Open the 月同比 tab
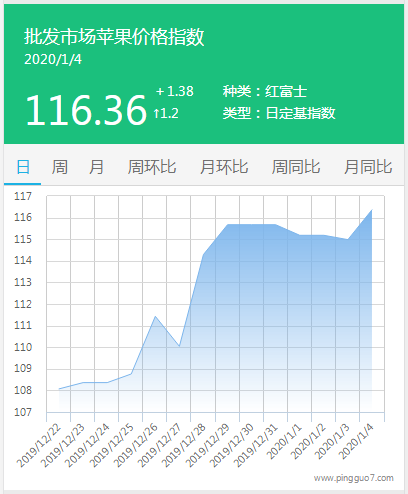Viewport: 408px width, 494px height. pos(368,167)
